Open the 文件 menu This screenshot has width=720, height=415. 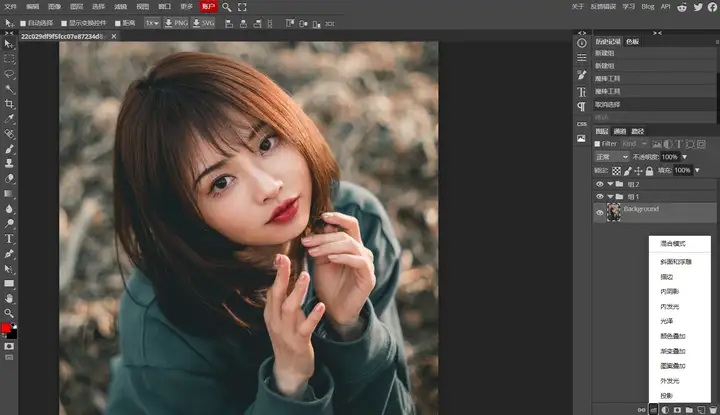click(x=11, y=7)
